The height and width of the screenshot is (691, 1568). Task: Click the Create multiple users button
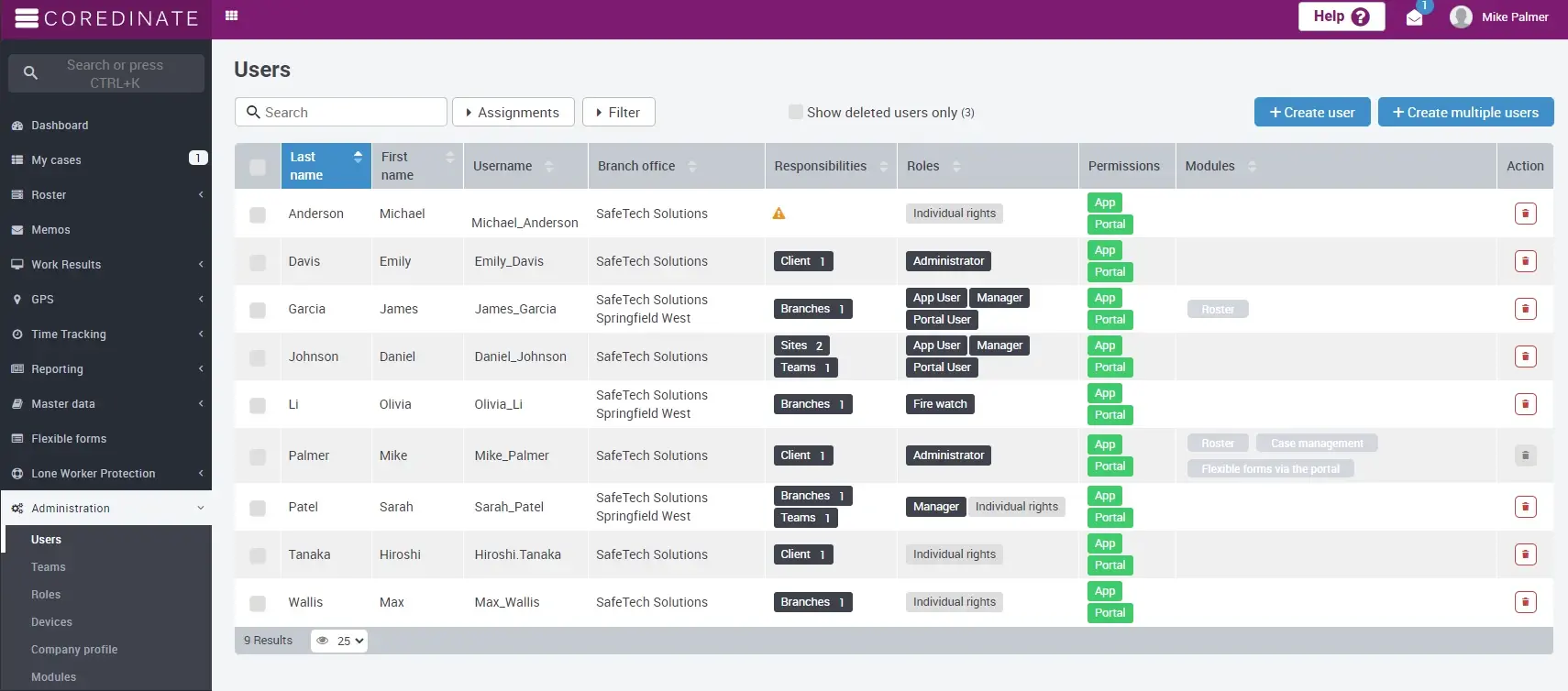[x=1464, y=112]
